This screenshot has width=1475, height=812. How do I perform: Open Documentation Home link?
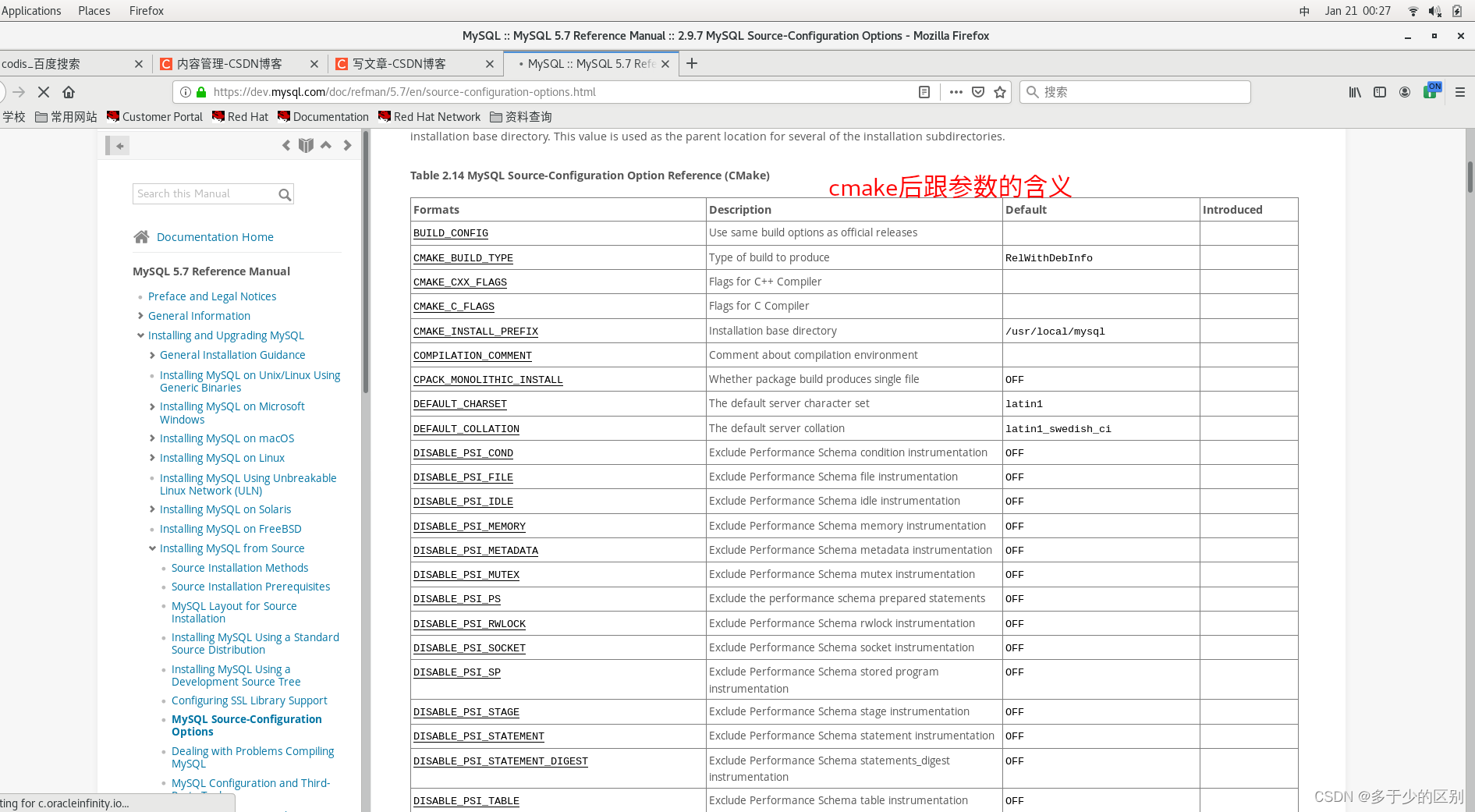[x=215, y=237]
